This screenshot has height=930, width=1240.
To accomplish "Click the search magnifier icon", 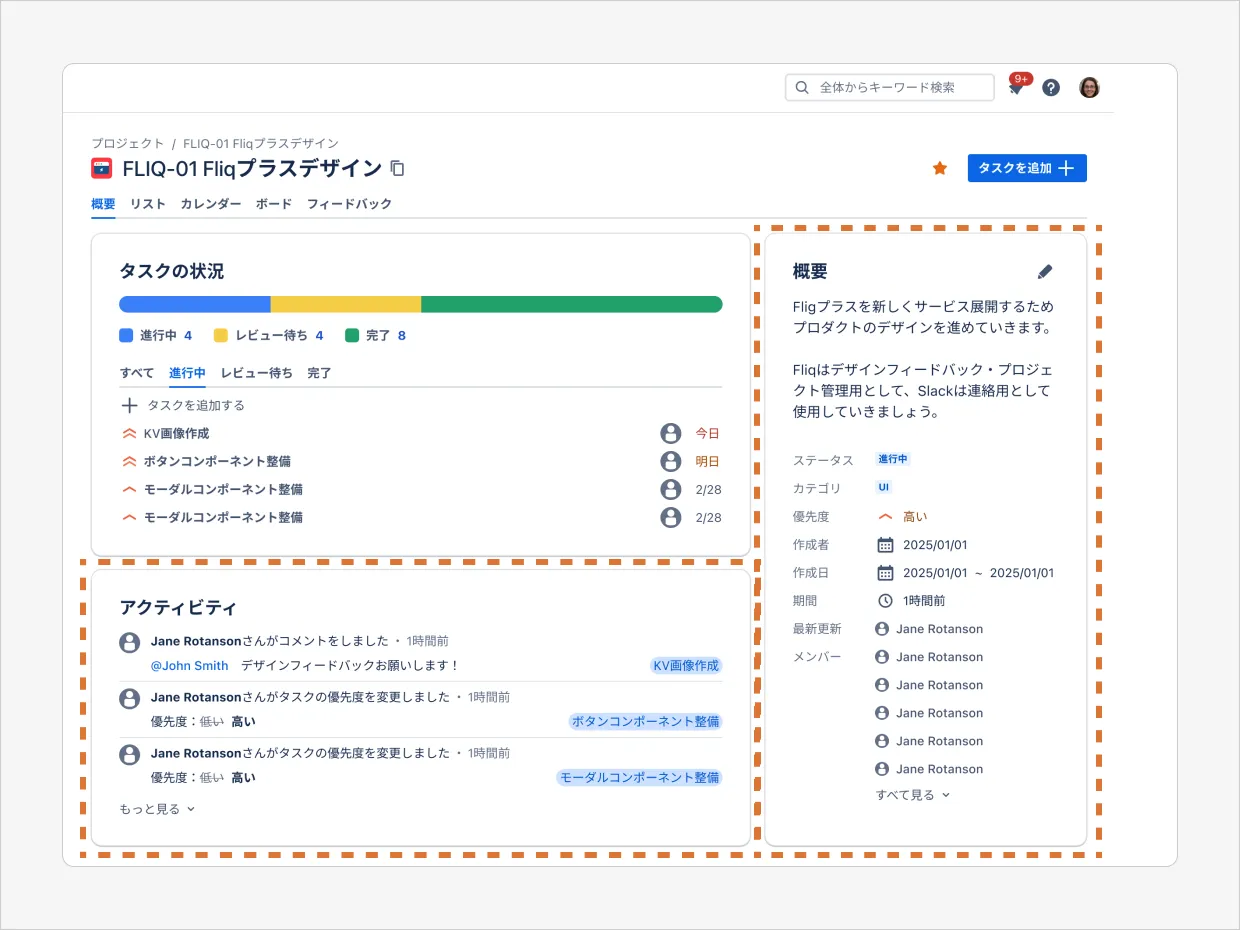I will pyautogui.click(x=802, y=87).
